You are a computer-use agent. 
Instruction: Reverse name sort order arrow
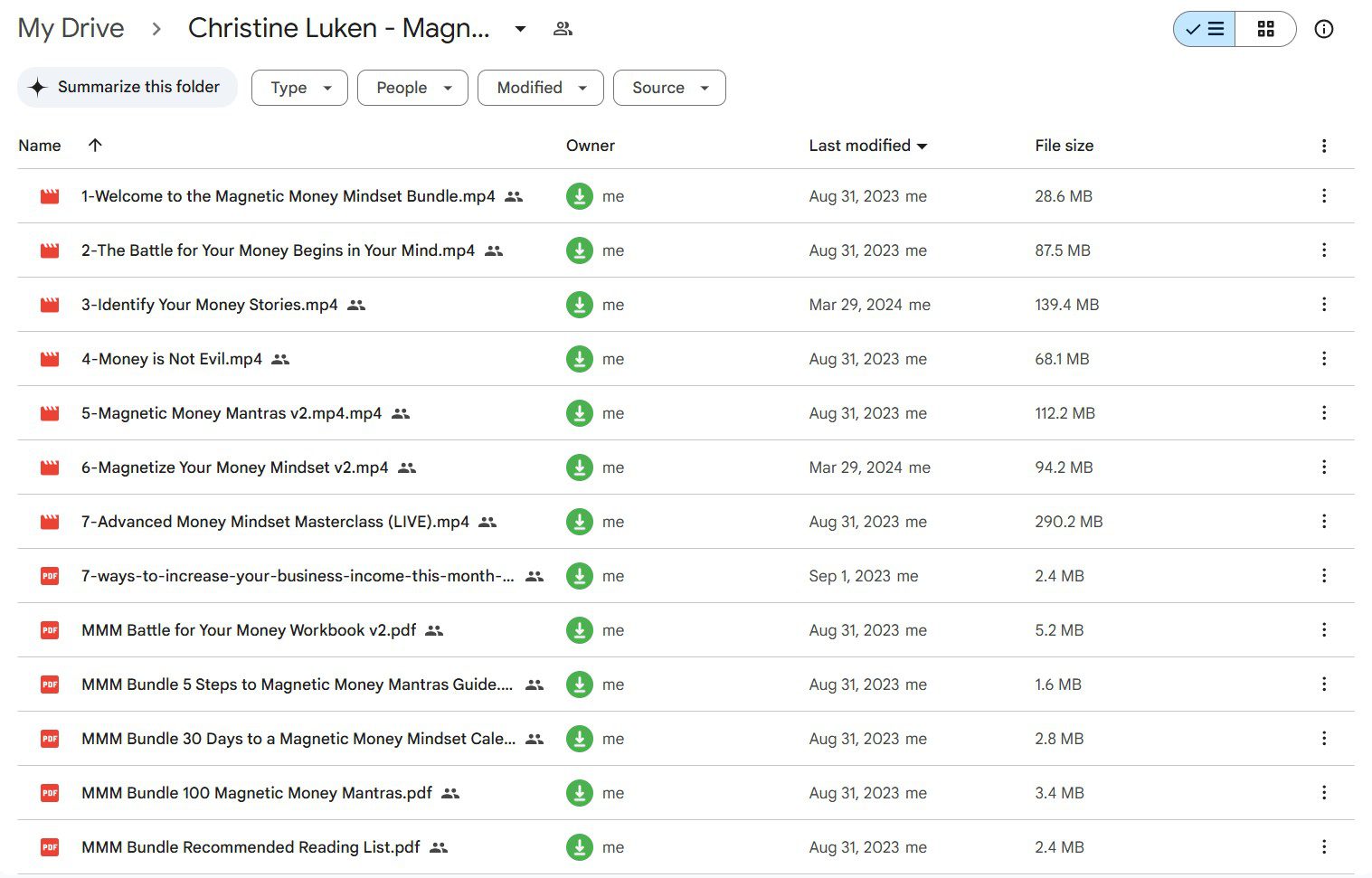point(95,145)
